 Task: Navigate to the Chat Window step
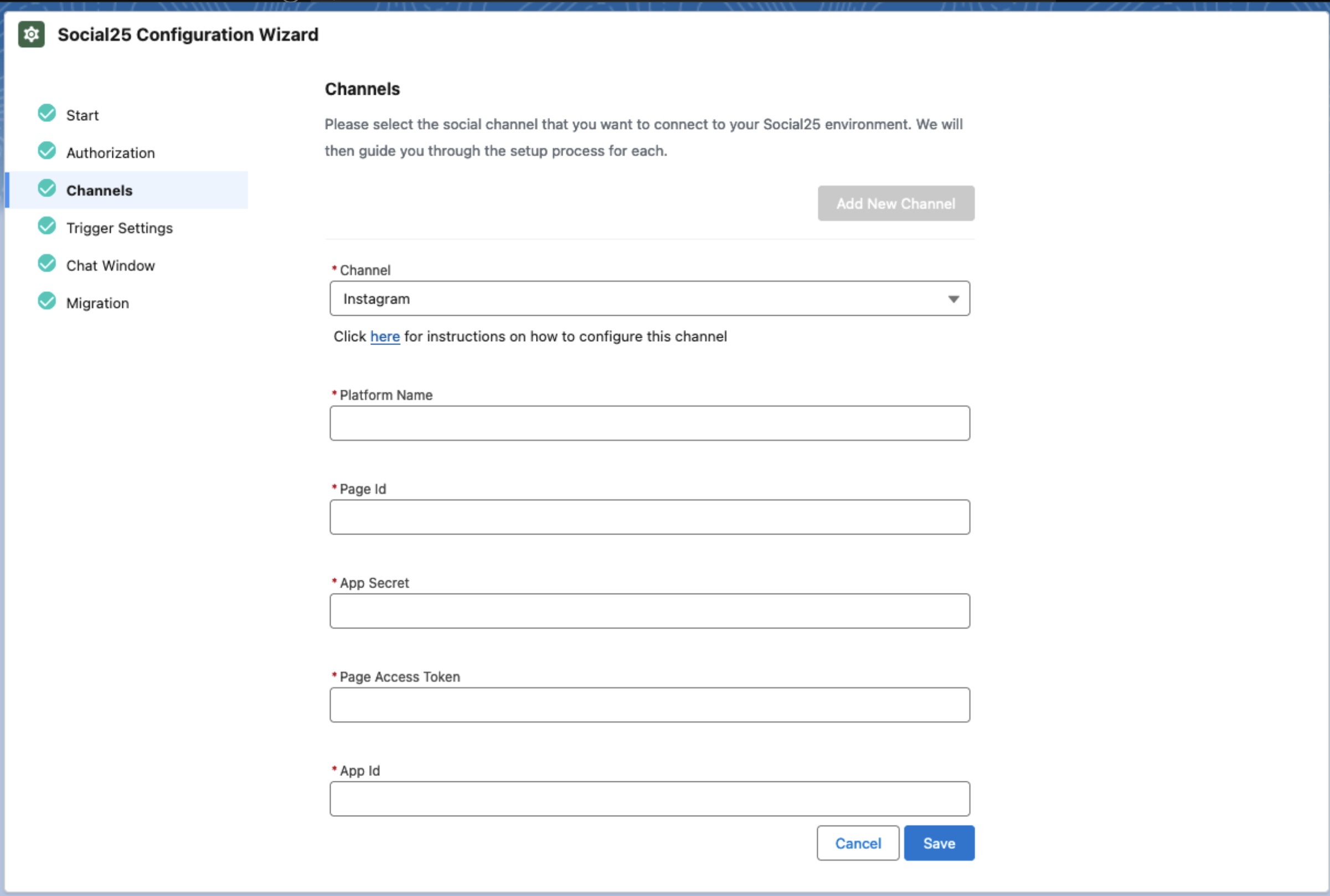pyautogui.click(x=110, y=266)
